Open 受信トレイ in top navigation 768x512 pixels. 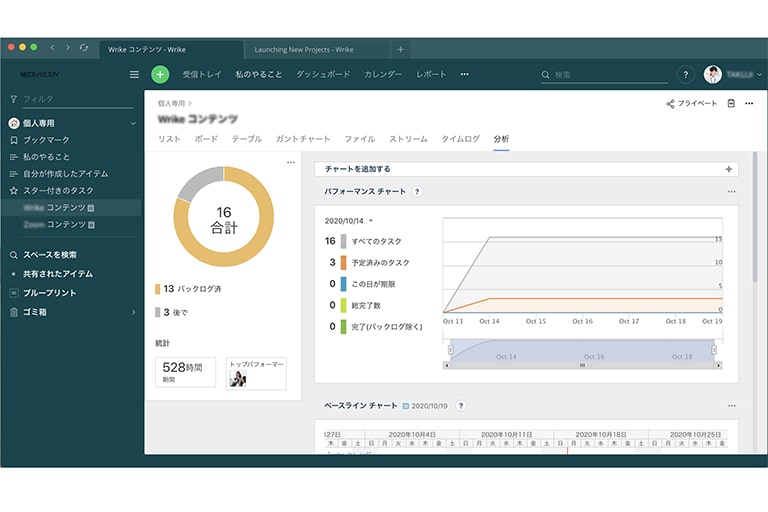tap(202, 74)
